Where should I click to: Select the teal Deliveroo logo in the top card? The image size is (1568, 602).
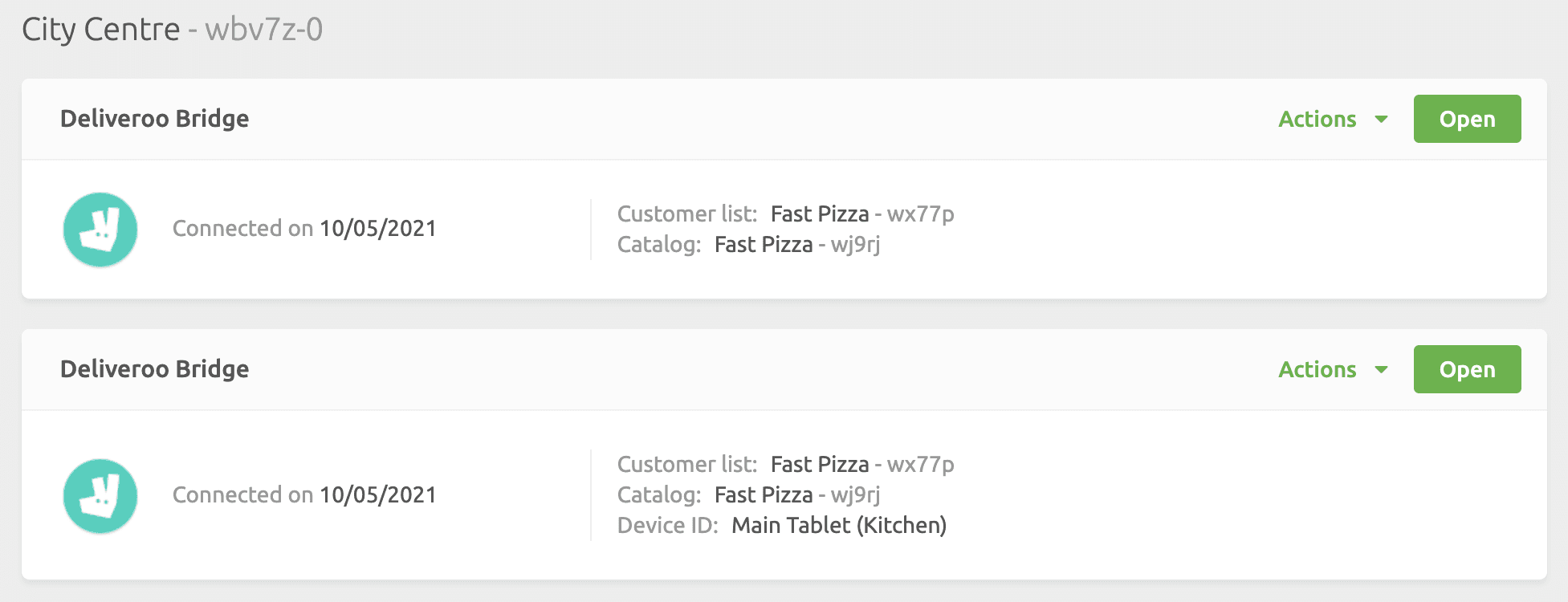tap(100, 230)
